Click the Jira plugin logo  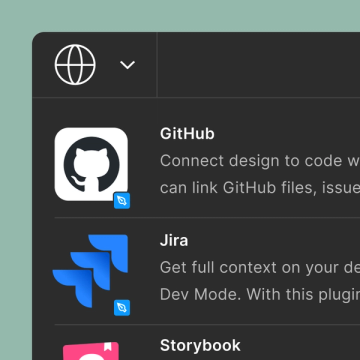90,271
